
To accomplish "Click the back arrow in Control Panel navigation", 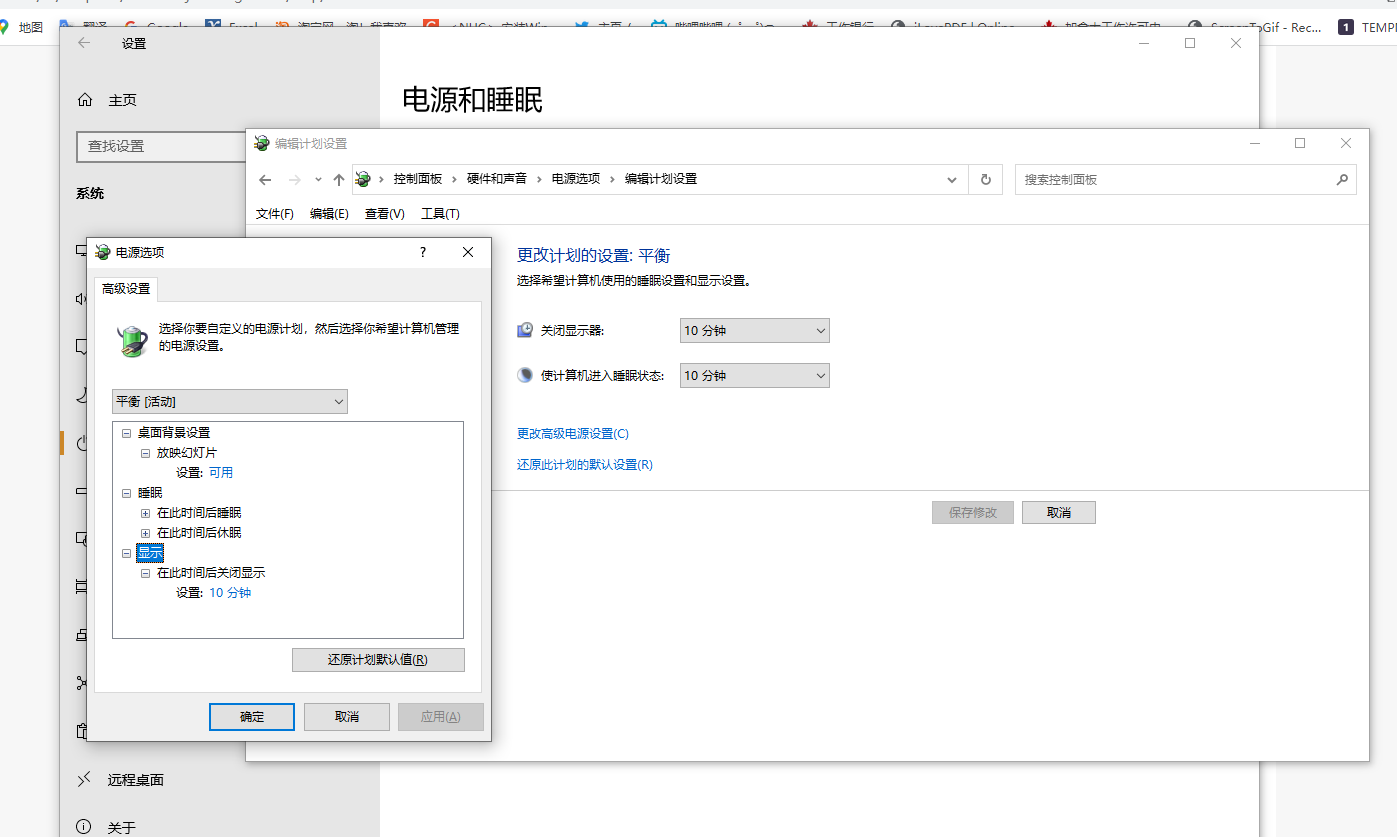I will (x=265, y=180).
